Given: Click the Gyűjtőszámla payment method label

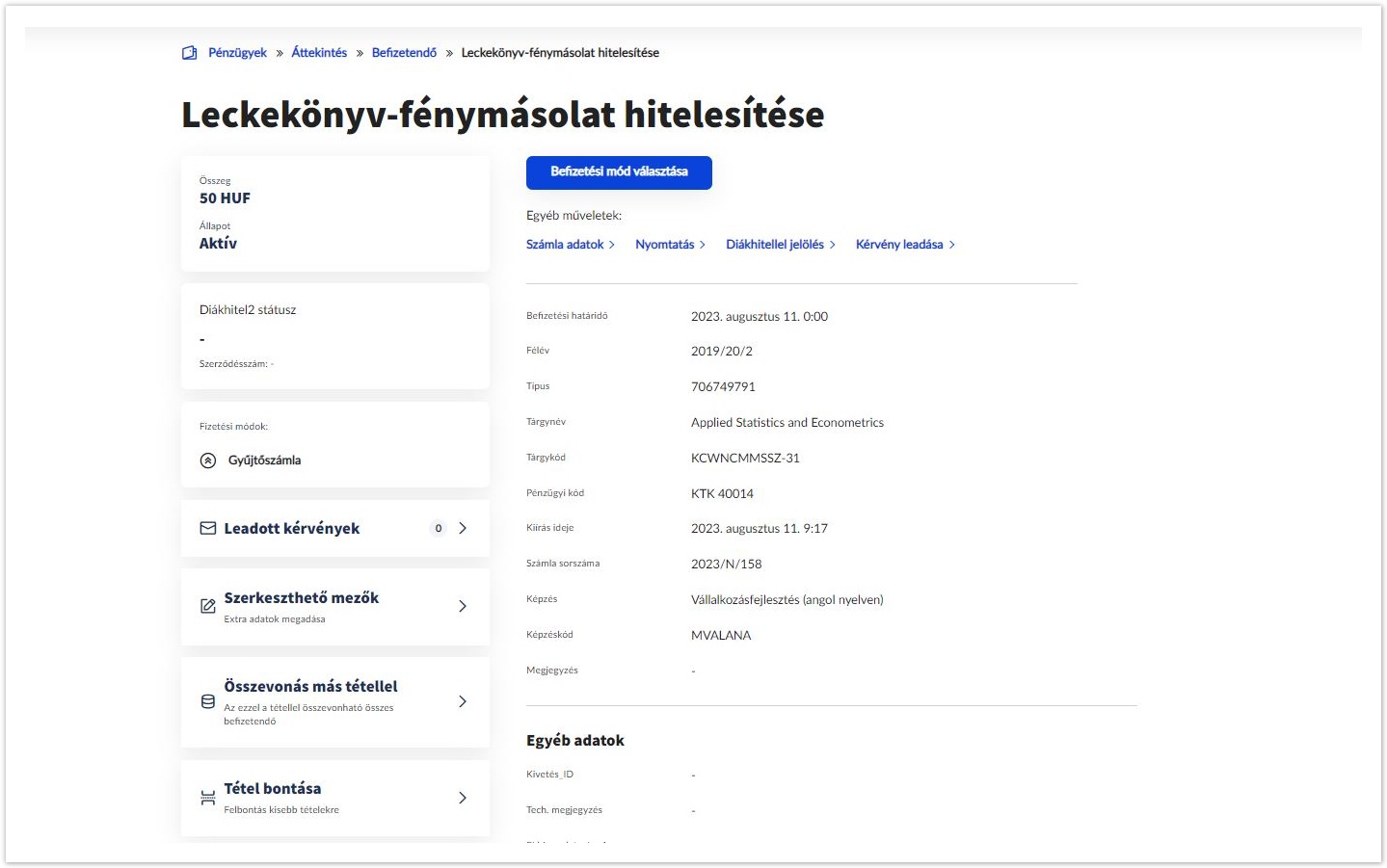Looking at the screenshot, I should 264,460.
